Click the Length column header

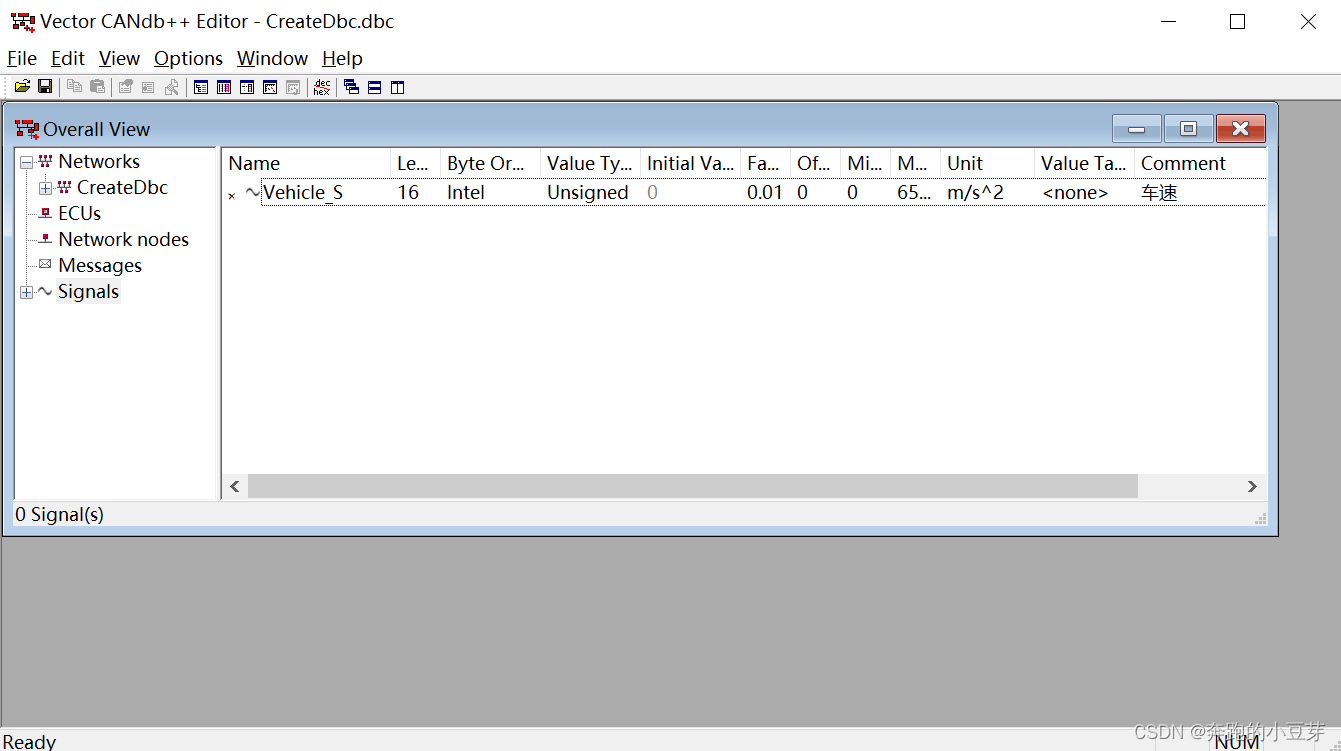[x=415, y=163]
